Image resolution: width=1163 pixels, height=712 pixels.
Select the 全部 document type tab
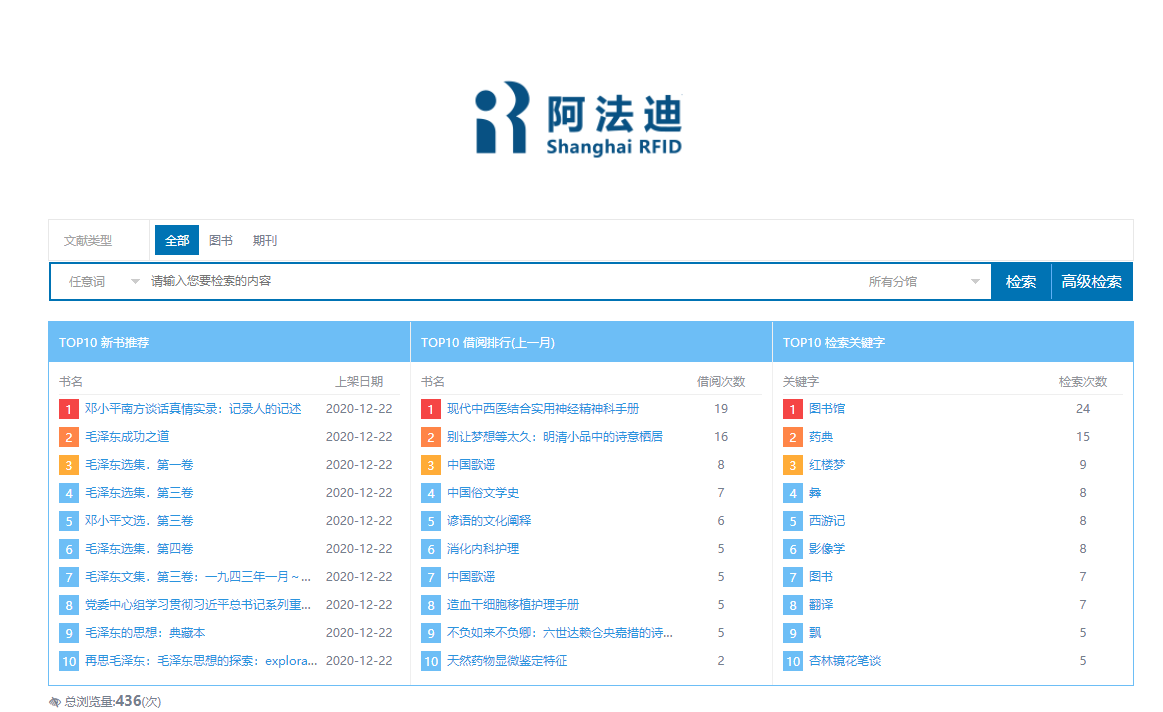[x=177, y=241]
